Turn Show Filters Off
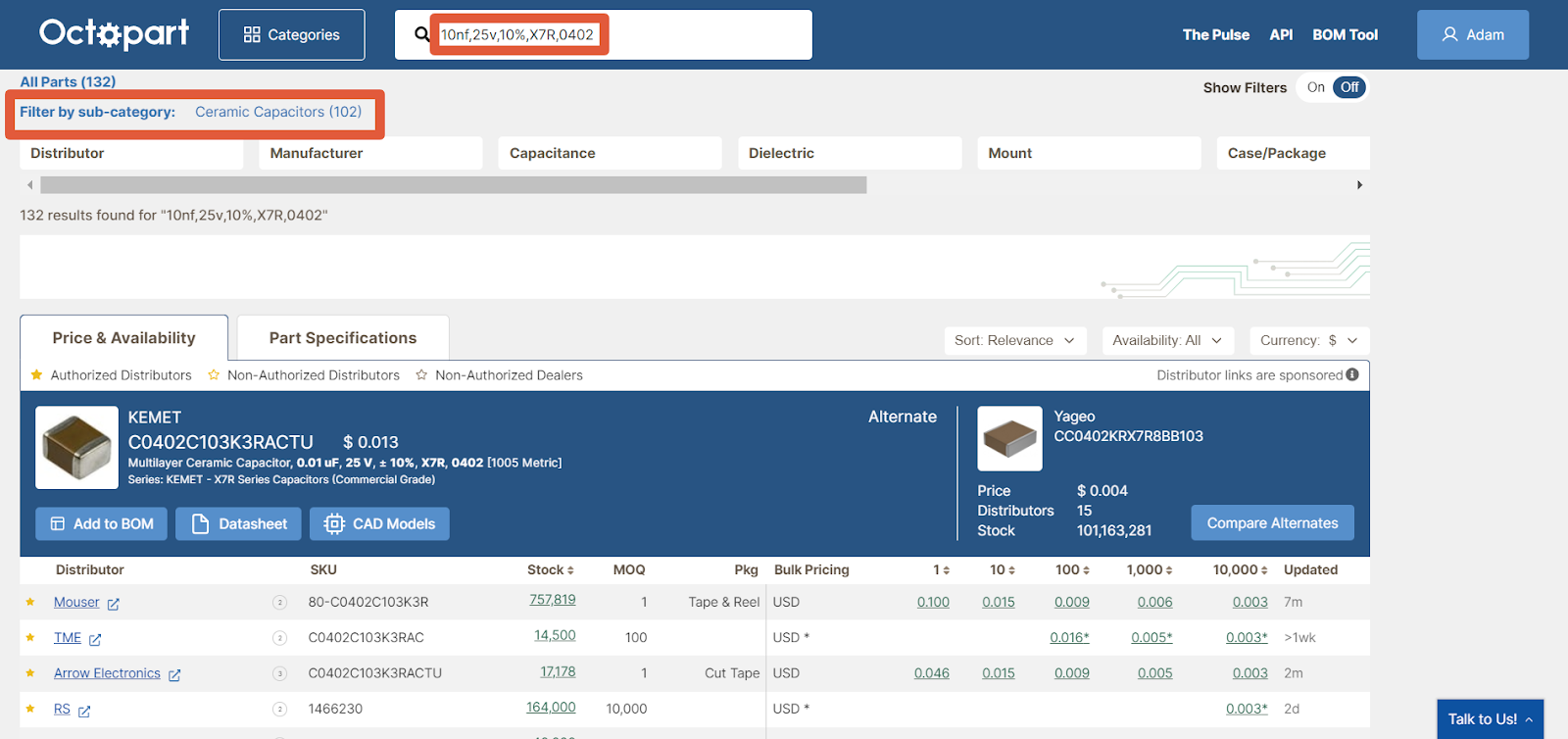 tap(1349, 87)
